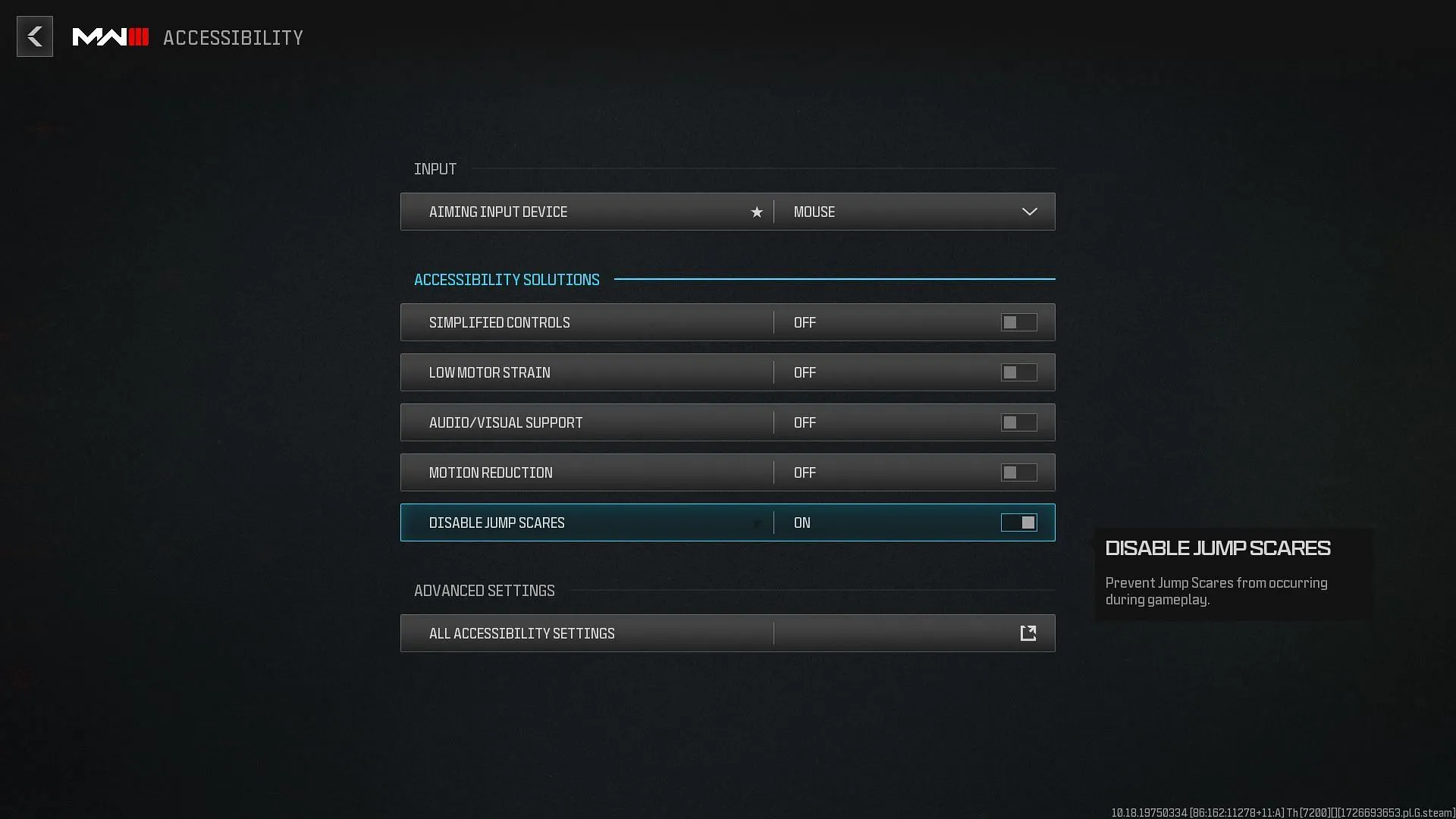Toggle Accessibility Solutions section header
Screen dimensions: 1456x819
pos(507,279)
